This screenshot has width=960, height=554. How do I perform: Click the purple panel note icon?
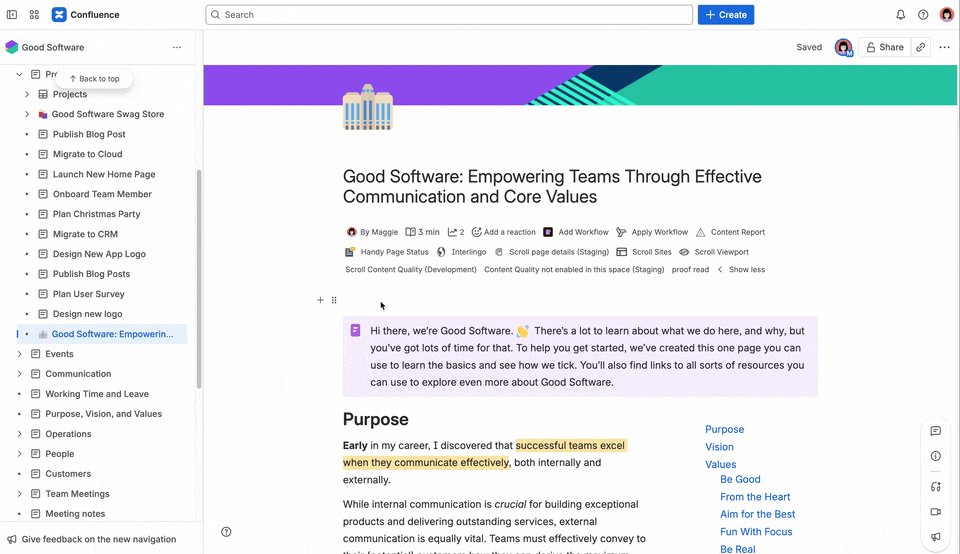(355, 331)
